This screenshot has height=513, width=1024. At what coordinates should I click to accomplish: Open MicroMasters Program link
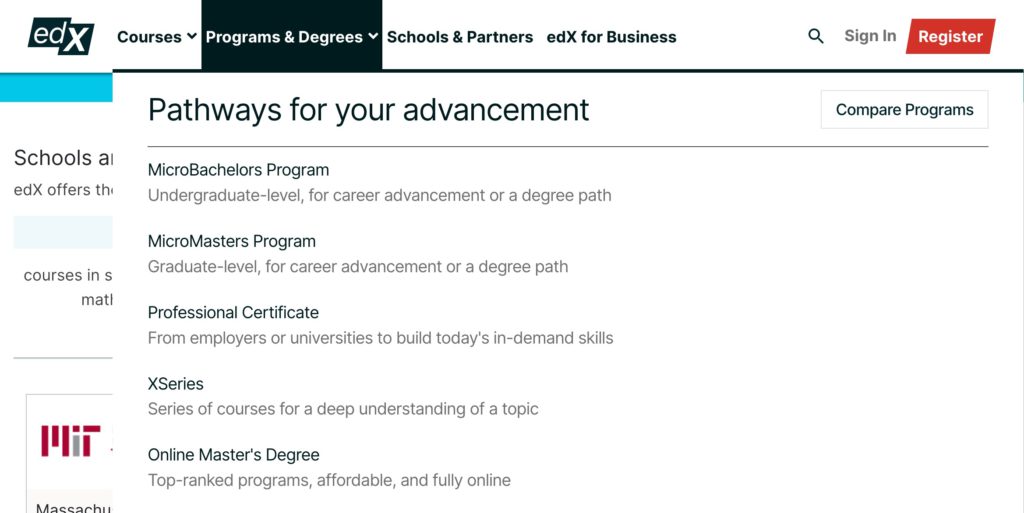[x=232, y=241]
